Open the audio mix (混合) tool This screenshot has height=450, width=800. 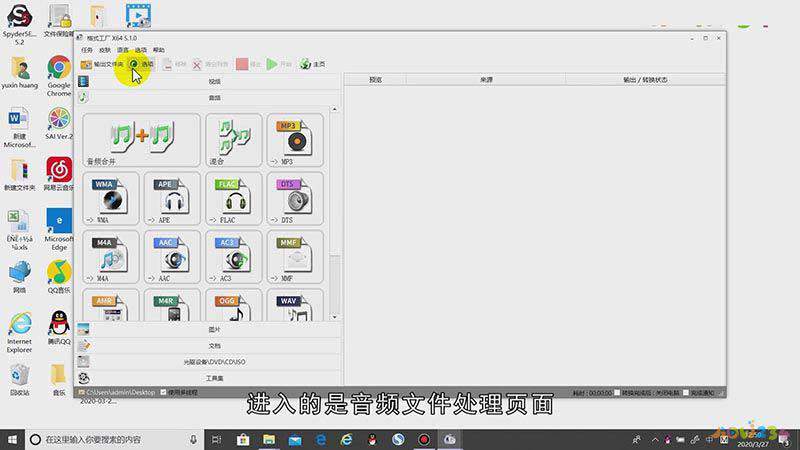234,140
